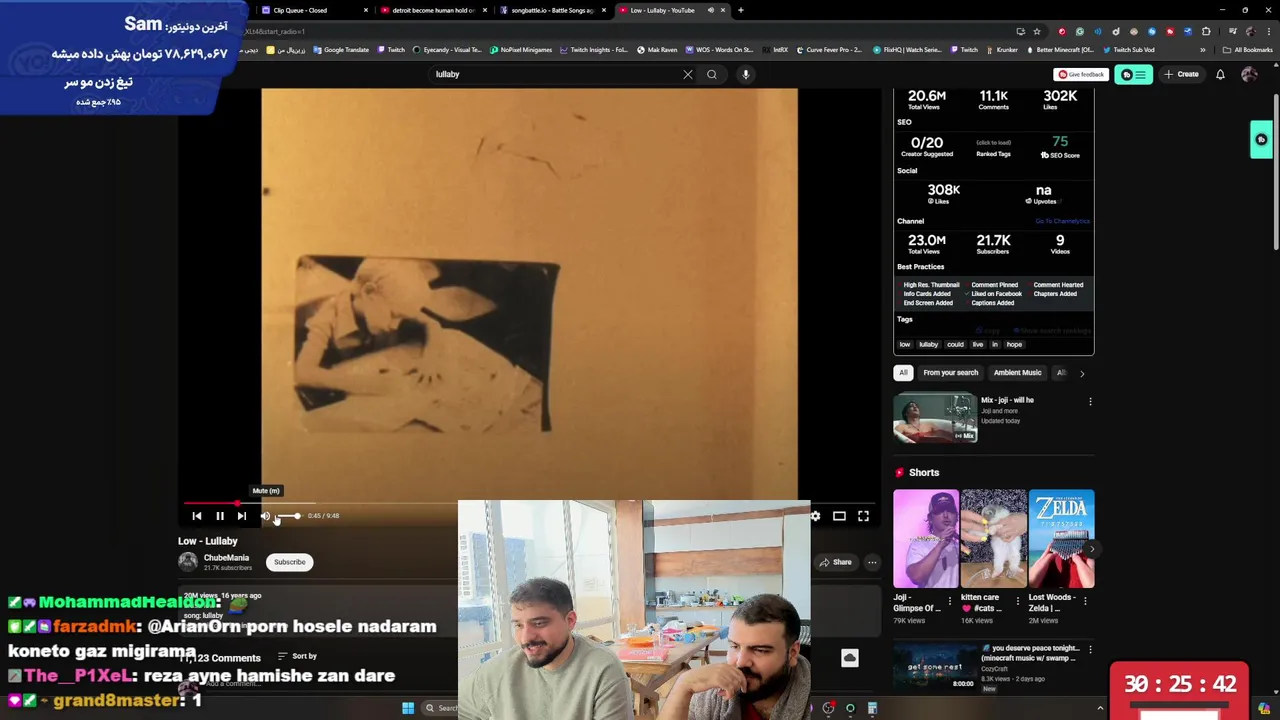Image resolution: width=1280 pixels, height=720 pixels.
Task: Open the floating teal TubeBuddy side tab
Action: (x=1261, y=140)
